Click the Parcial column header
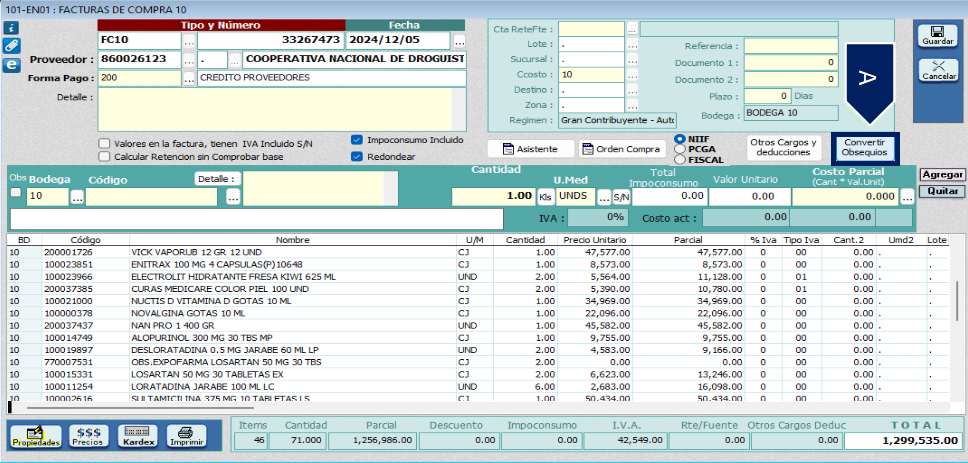This screenshot has width=968, height=463. [688, 240]
